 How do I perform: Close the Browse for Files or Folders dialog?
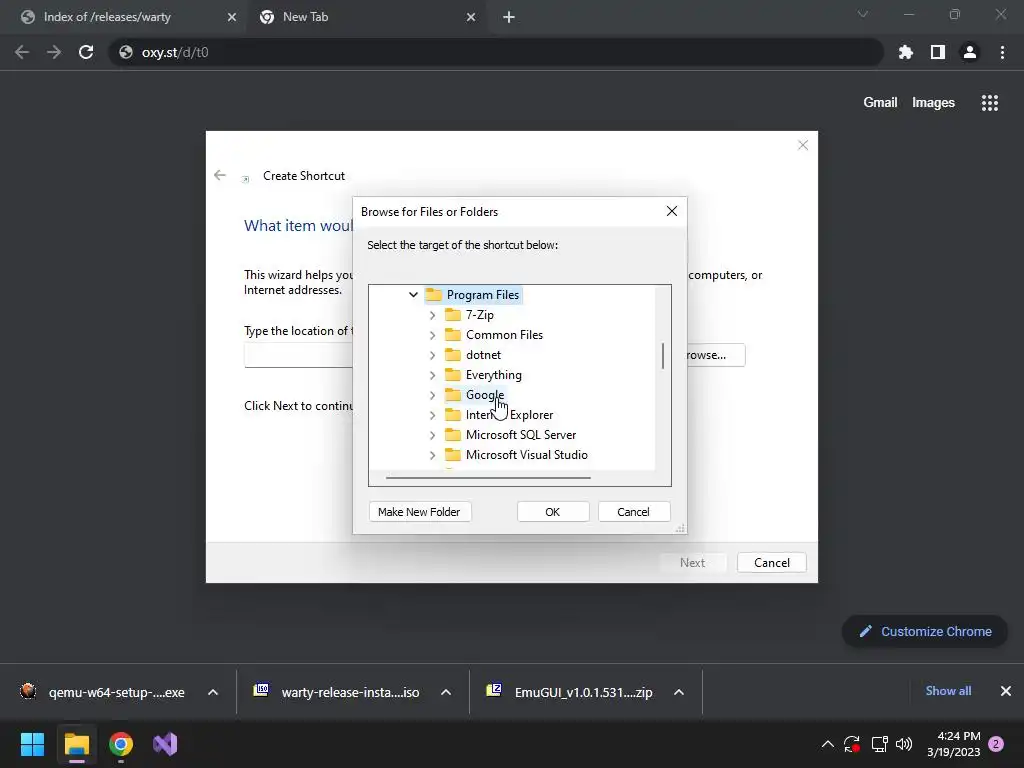click(671, 211)
